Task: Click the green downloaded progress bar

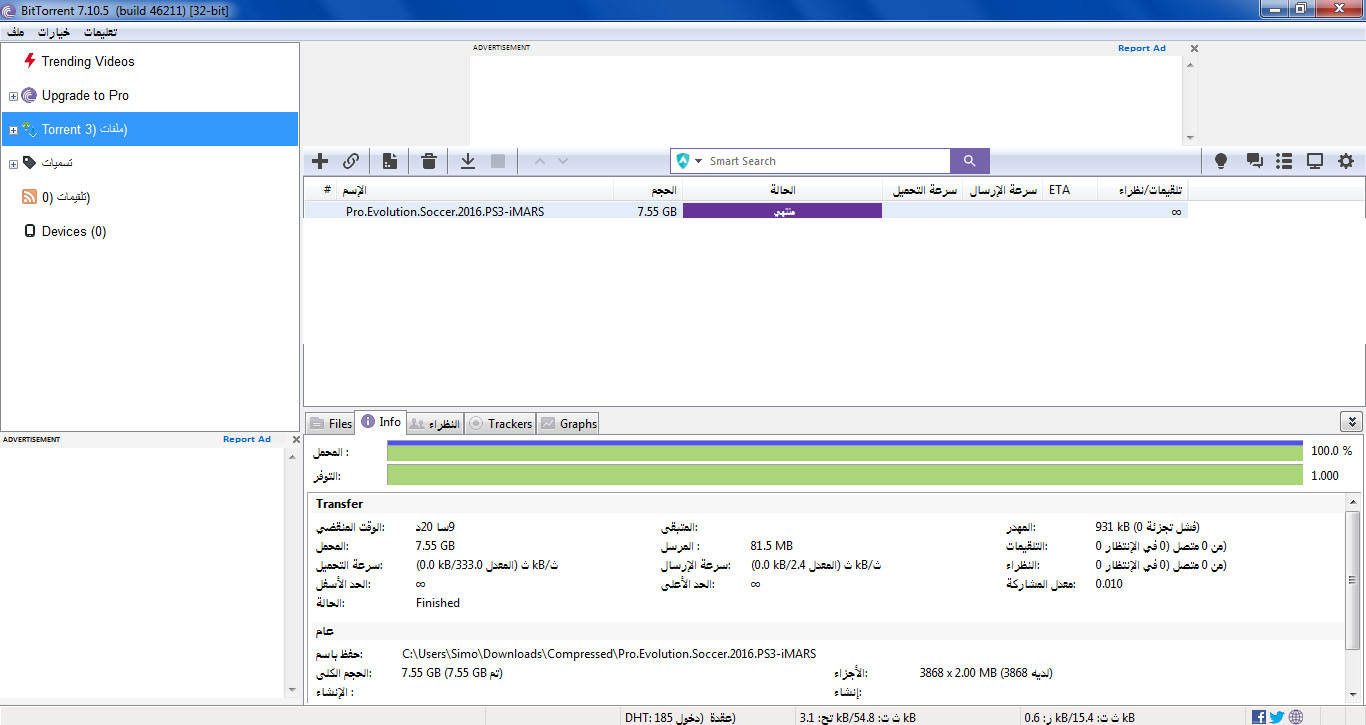Action: (x=845, y=453)
